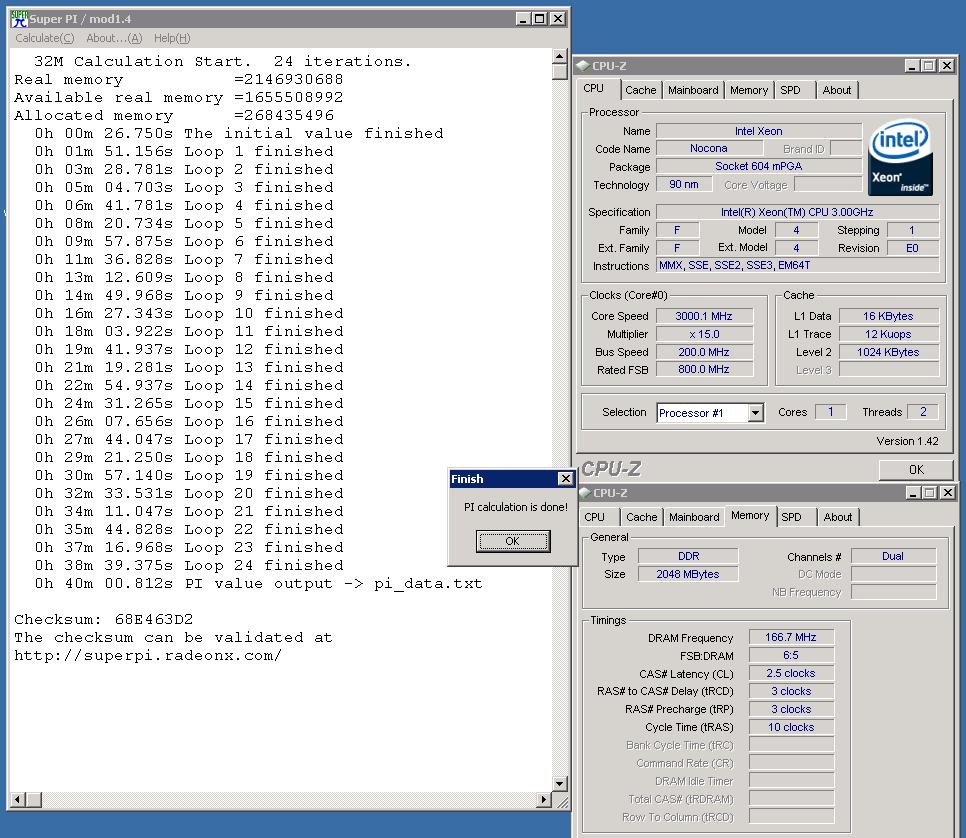Expand the Processor #1 selection dropdown

[x=756, y=413]
